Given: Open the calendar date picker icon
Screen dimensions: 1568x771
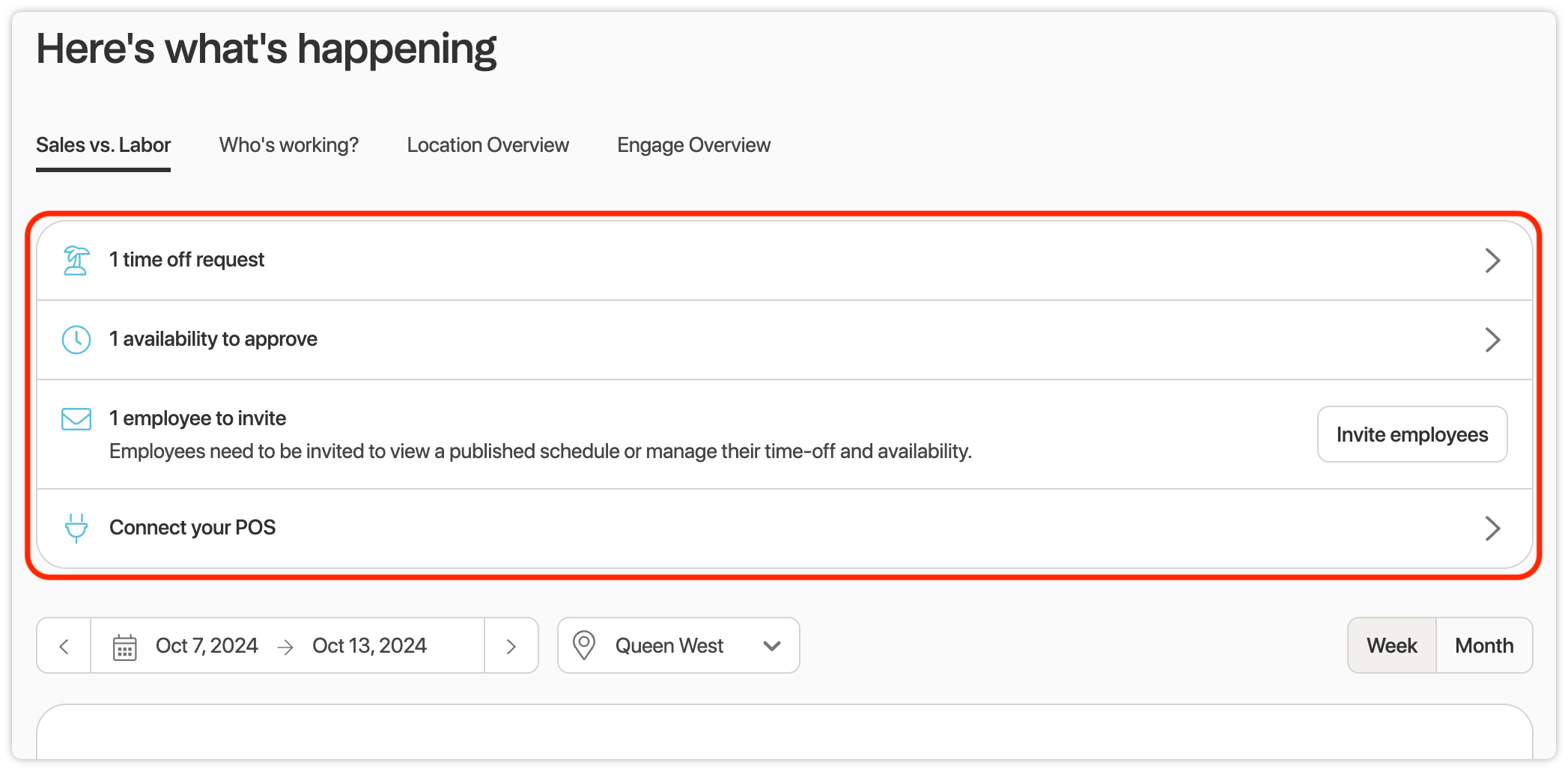Looking at the screenshot, I should click(124, 647).
